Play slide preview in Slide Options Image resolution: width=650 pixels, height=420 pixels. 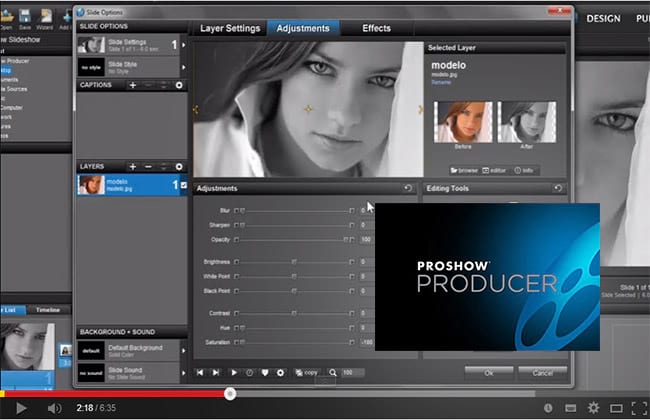pyautogui.click(x=234, y=373)
